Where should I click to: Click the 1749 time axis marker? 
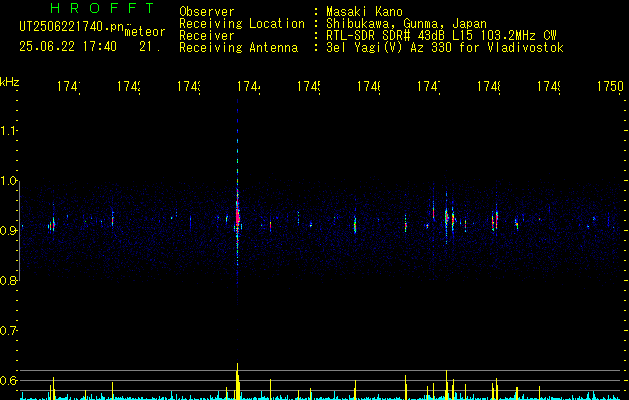click(549, 86)
